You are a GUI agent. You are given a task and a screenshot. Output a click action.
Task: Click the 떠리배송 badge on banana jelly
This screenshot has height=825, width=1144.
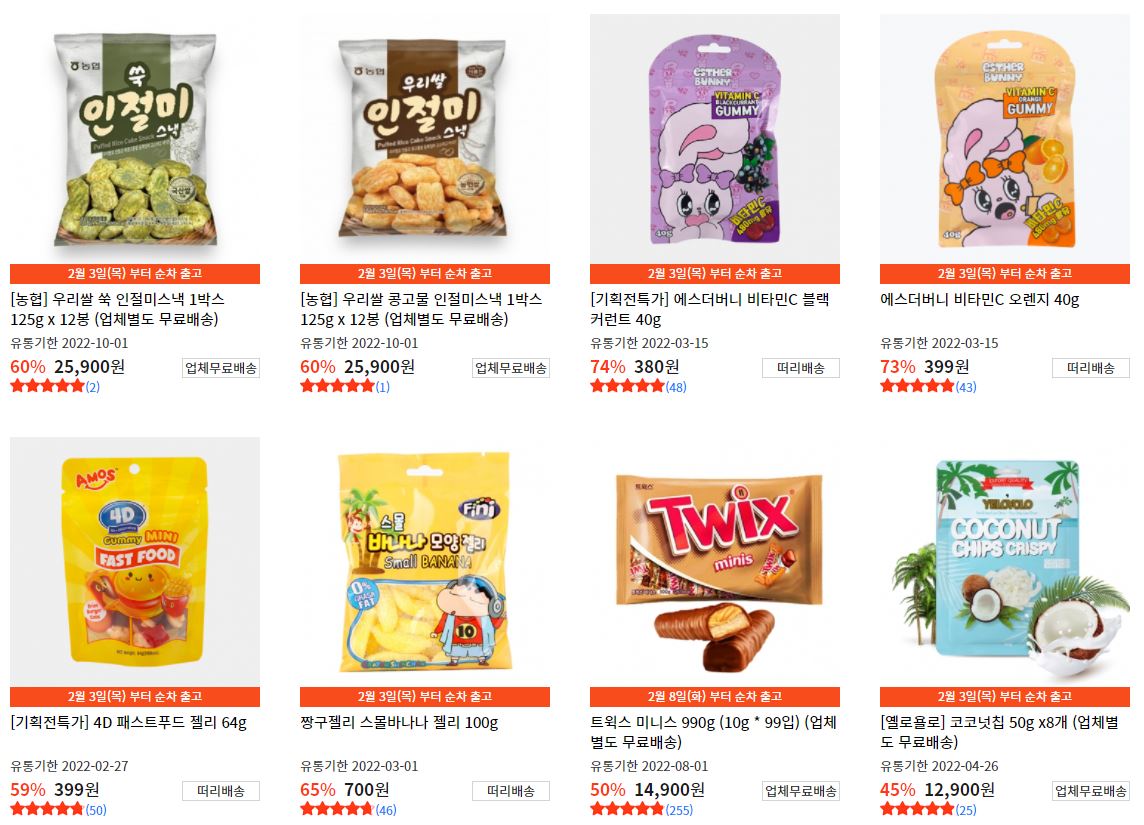(x=511, y=791)
